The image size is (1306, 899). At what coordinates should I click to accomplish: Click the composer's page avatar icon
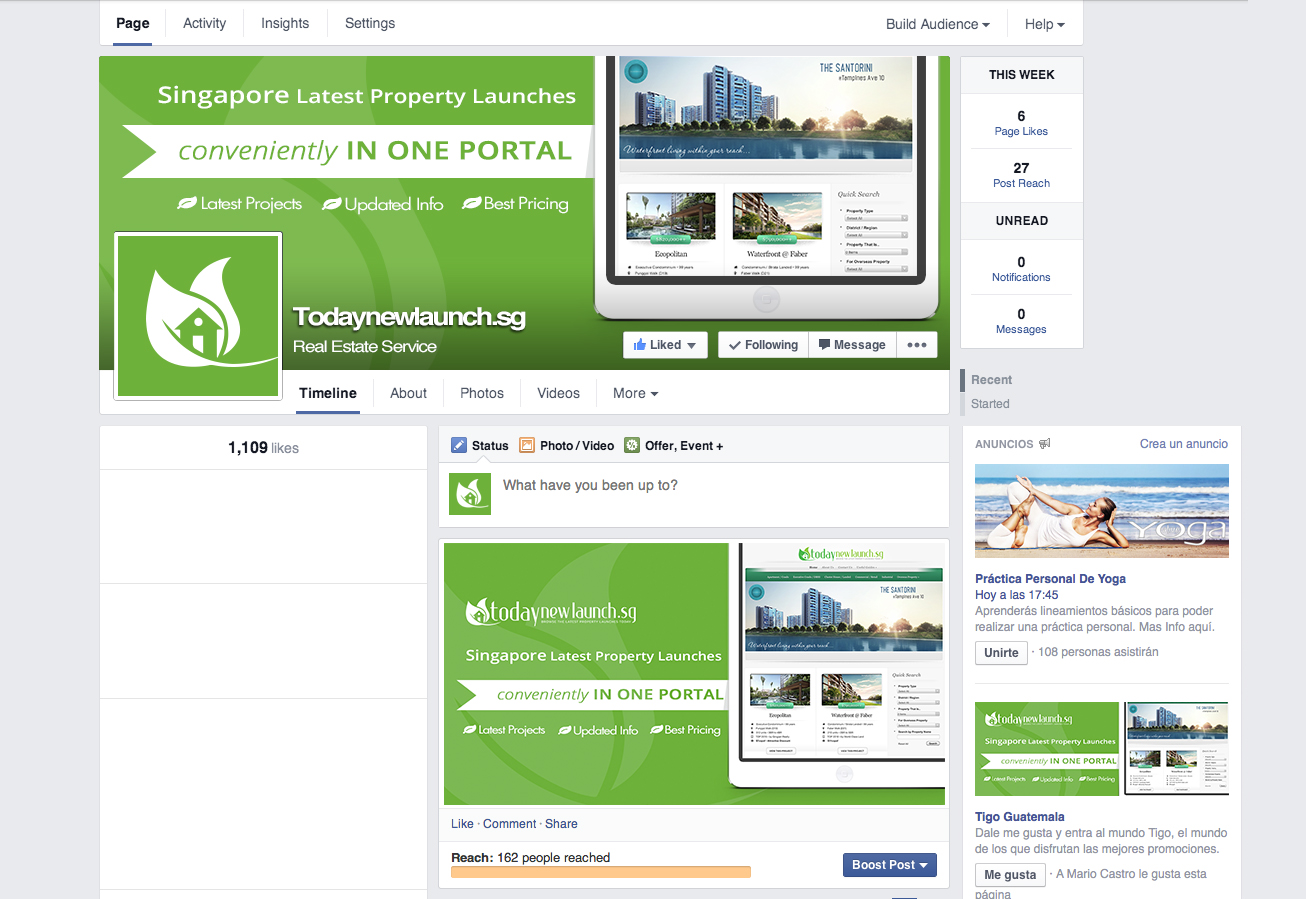pos(470,494)
